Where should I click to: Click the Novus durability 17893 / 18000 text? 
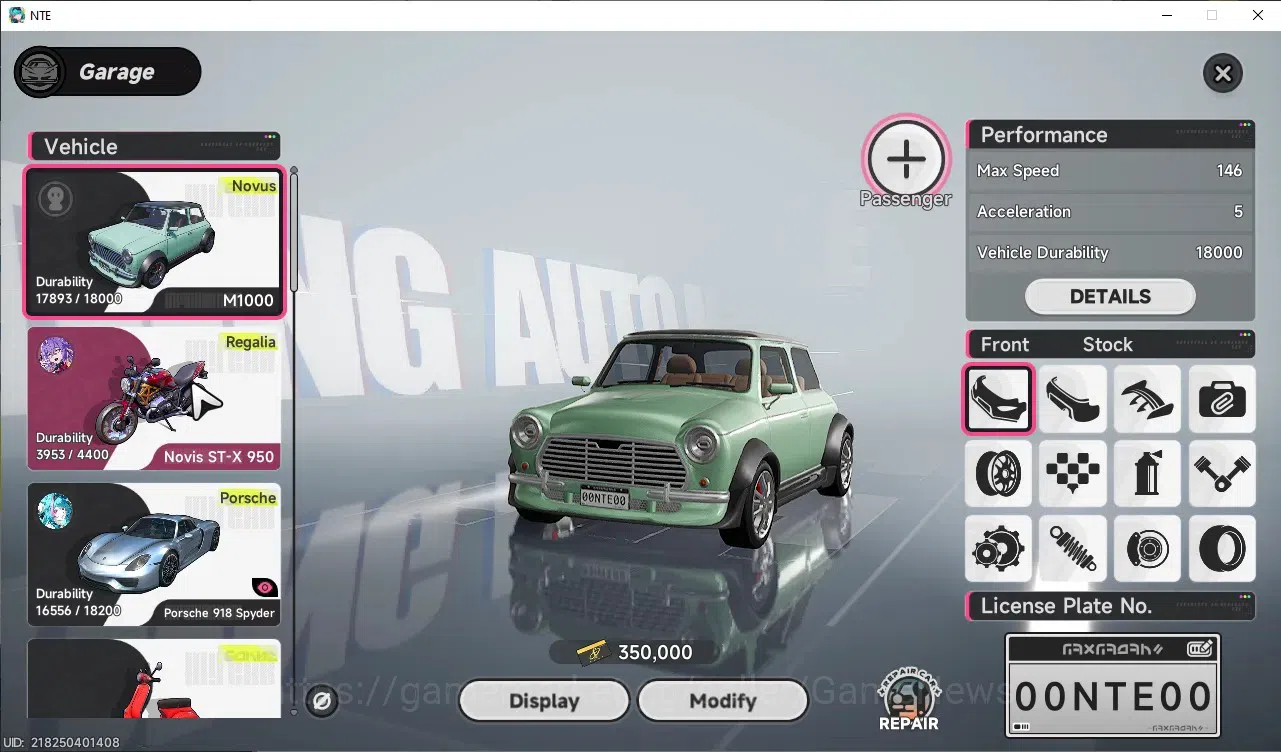tap(79, 298)
